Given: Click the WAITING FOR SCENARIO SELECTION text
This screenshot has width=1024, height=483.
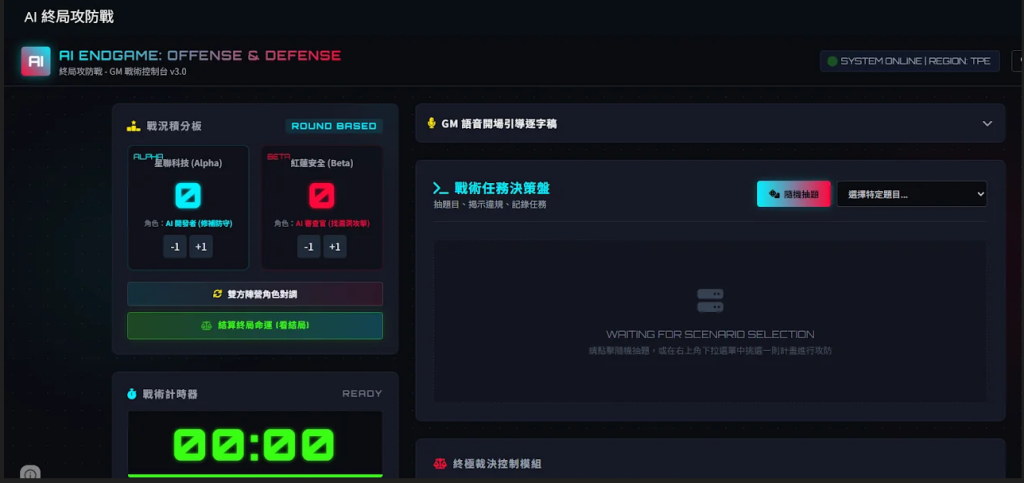Looking at the screenshot, I should pyautogui.click(x=710, y=334).
